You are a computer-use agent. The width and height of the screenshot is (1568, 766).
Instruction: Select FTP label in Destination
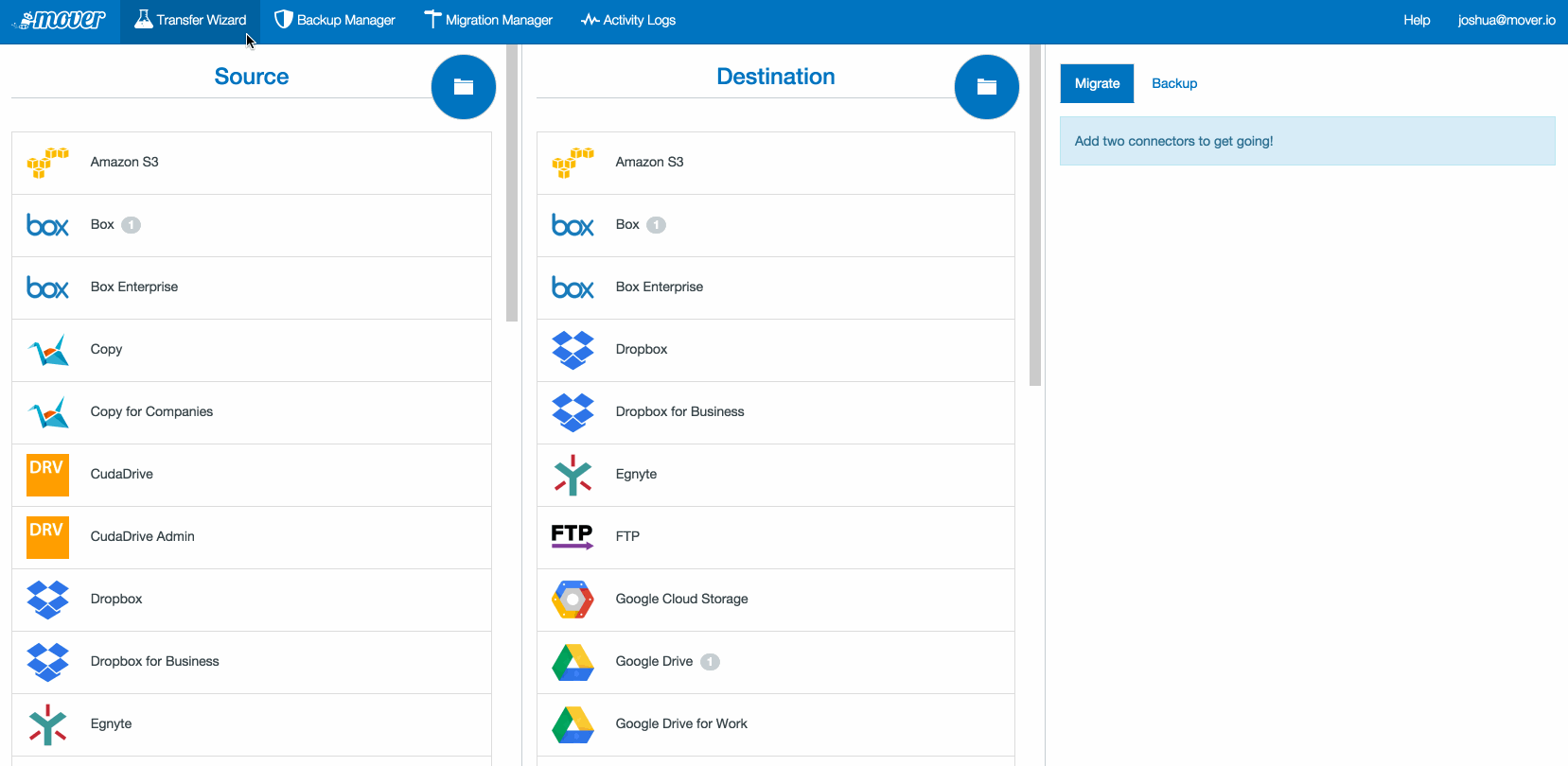click(628, 536)
